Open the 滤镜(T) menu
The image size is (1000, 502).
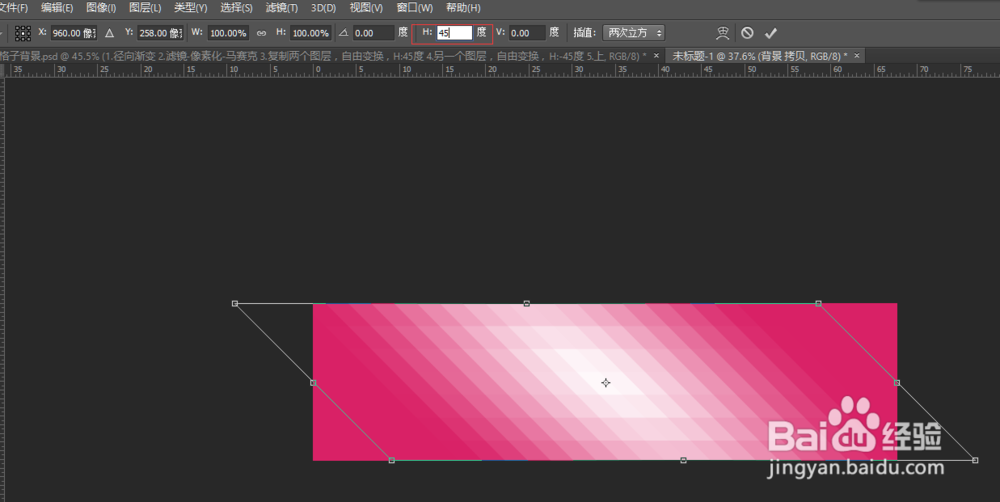[281, 8]
